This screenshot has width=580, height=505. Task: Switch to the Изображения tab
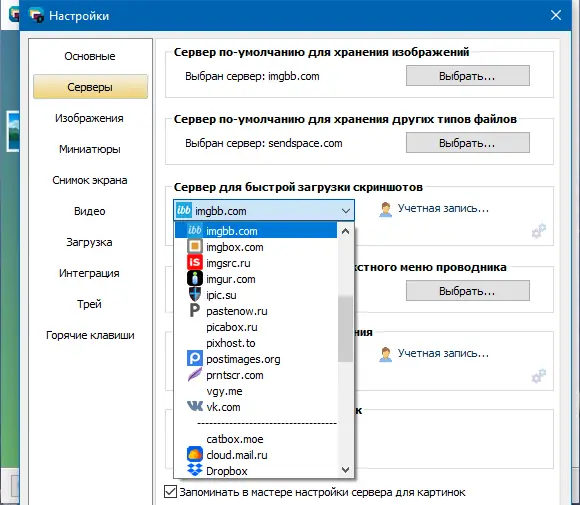(x=90, y=118)
